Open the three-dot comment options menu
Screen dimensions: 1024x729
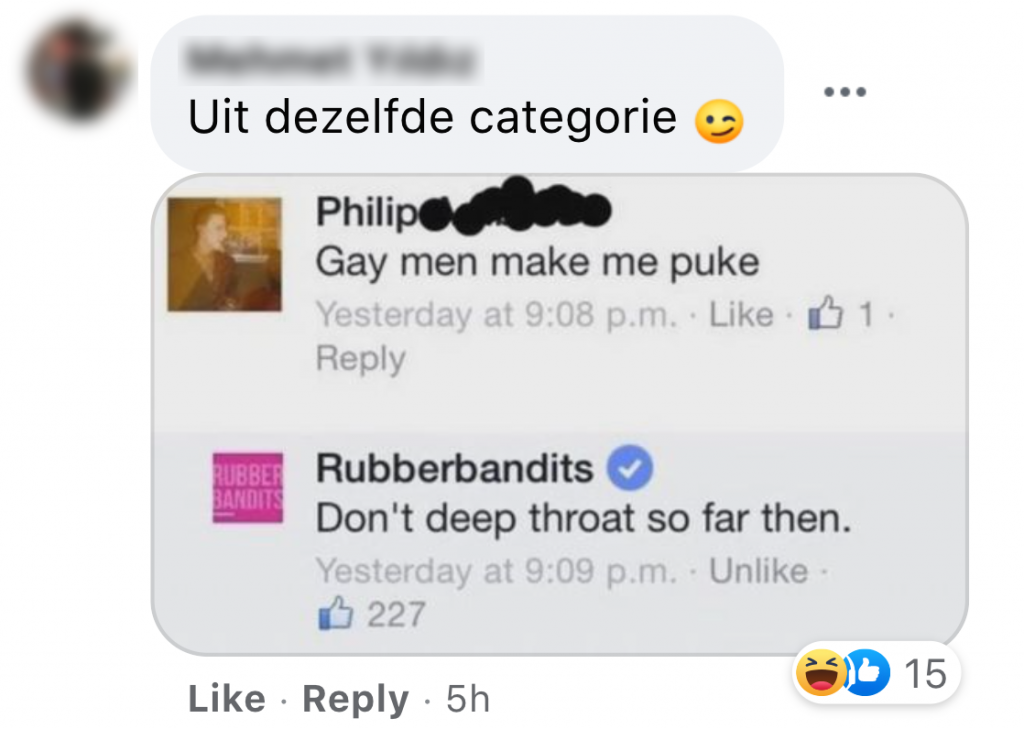point(844,91)
